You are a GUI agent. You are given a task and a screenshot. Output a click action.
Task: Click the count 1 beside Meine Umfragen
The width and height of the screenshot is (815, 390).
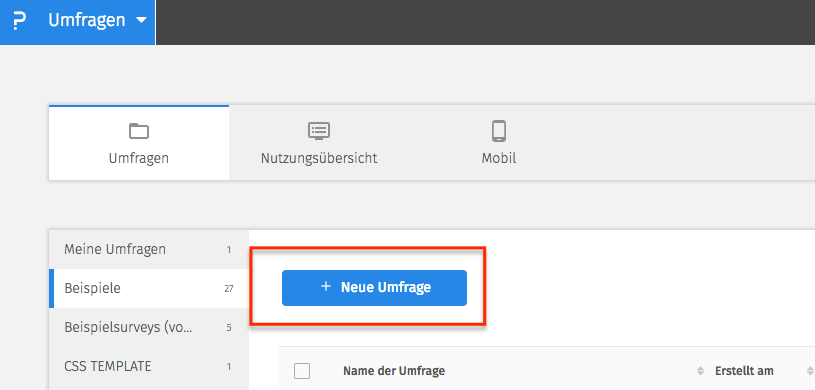pos(229,250)
